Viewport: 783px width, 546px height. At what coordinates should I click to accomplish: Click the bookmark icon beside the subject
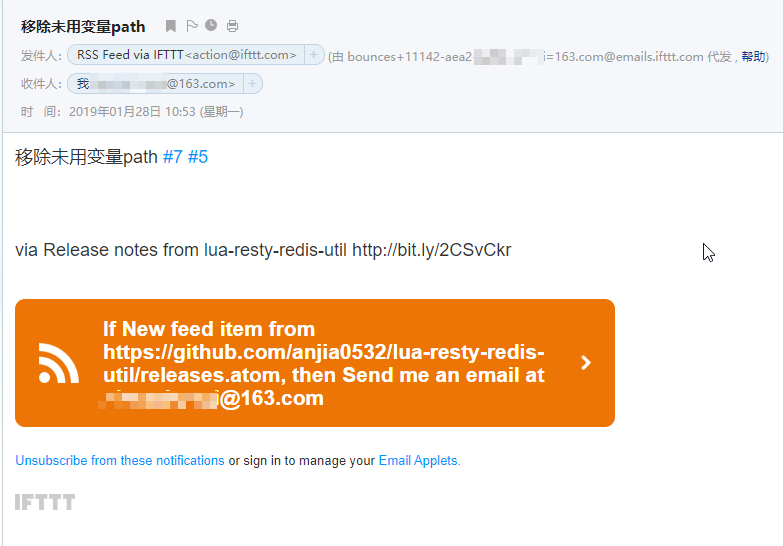click(171, 26)
